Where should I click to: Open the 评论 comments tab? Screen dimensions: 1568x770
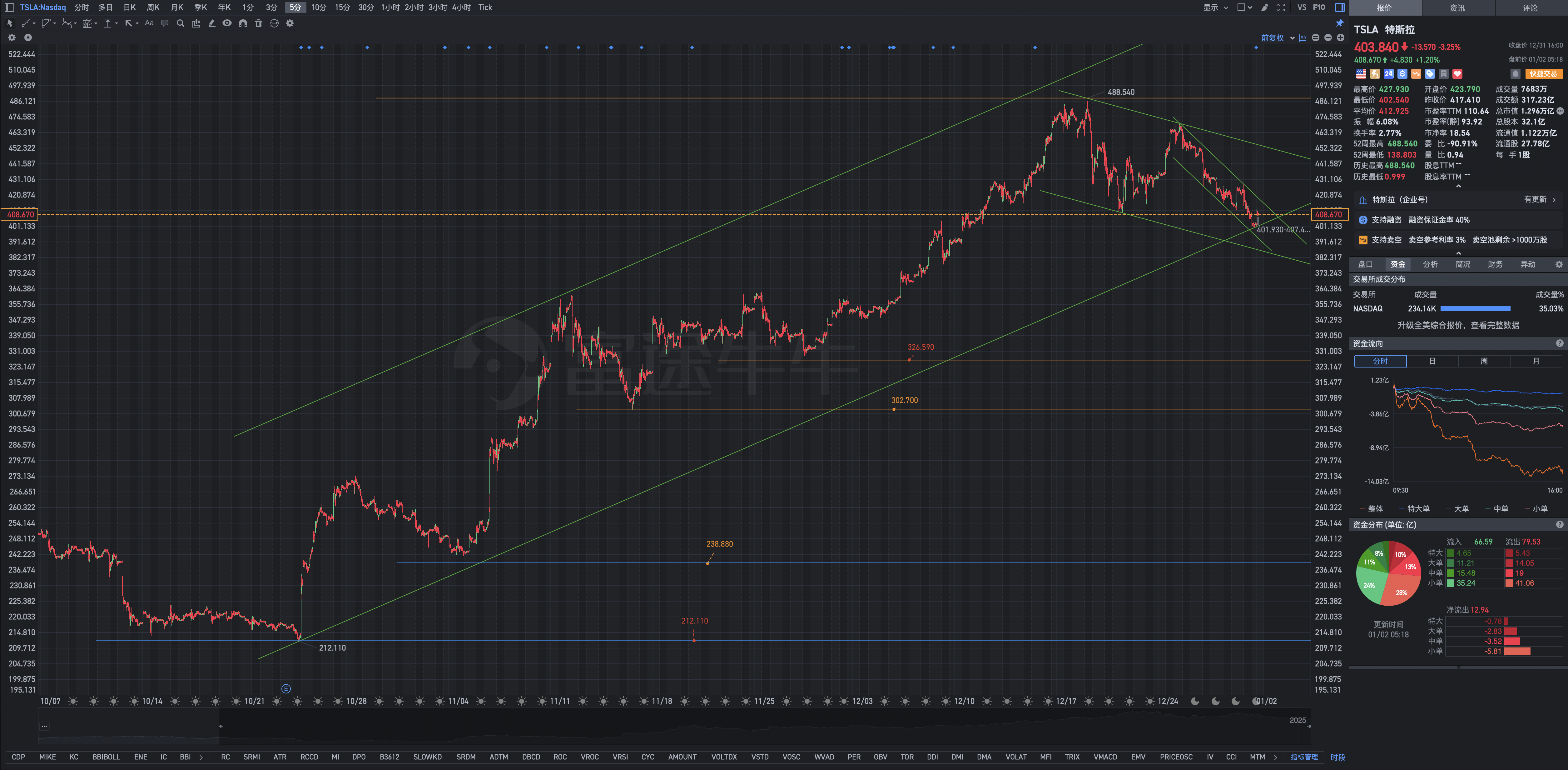[1530, 8]
